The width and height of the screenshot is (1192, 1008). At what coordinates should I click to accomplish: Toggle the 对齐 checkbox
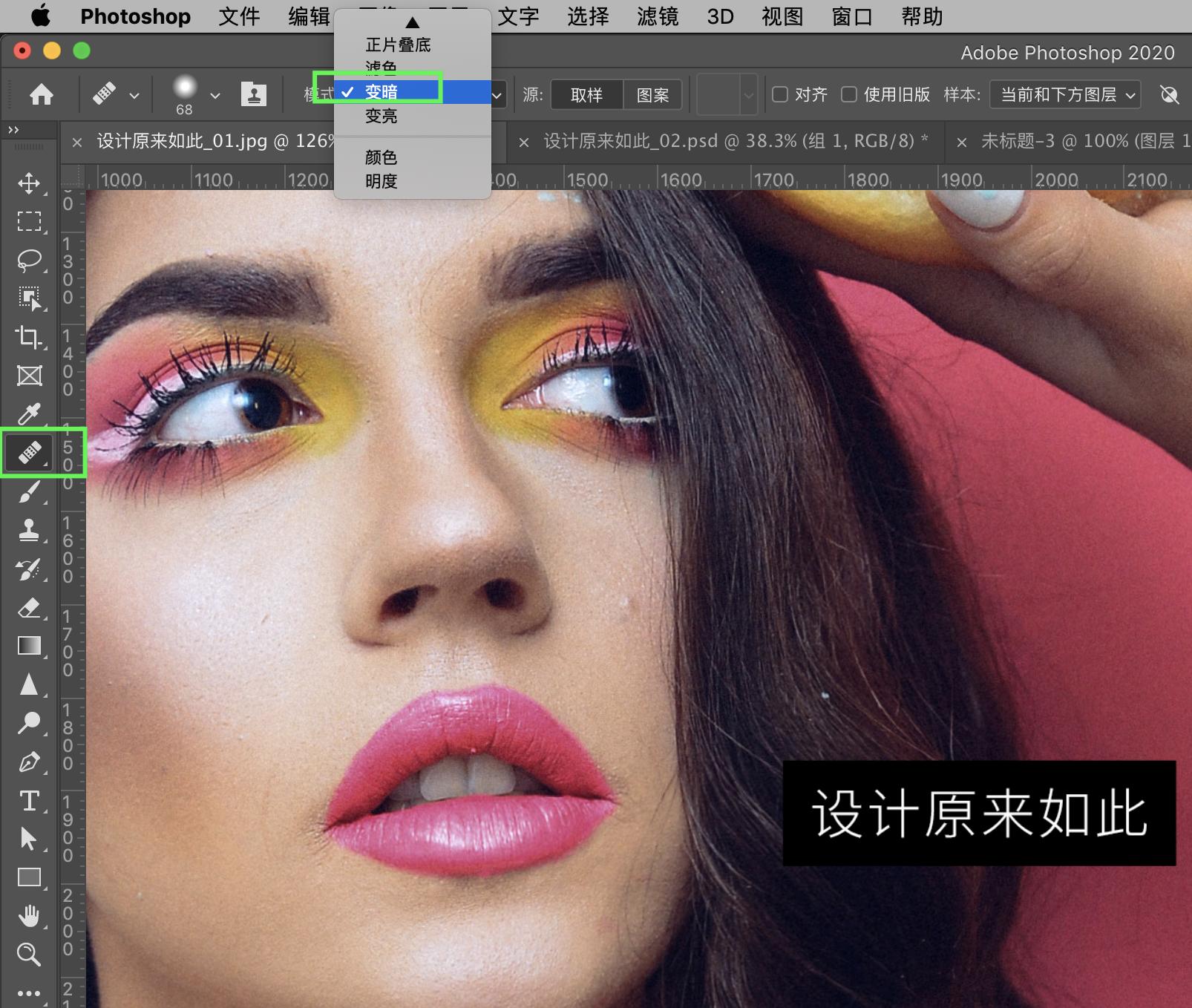click(780, 94)
